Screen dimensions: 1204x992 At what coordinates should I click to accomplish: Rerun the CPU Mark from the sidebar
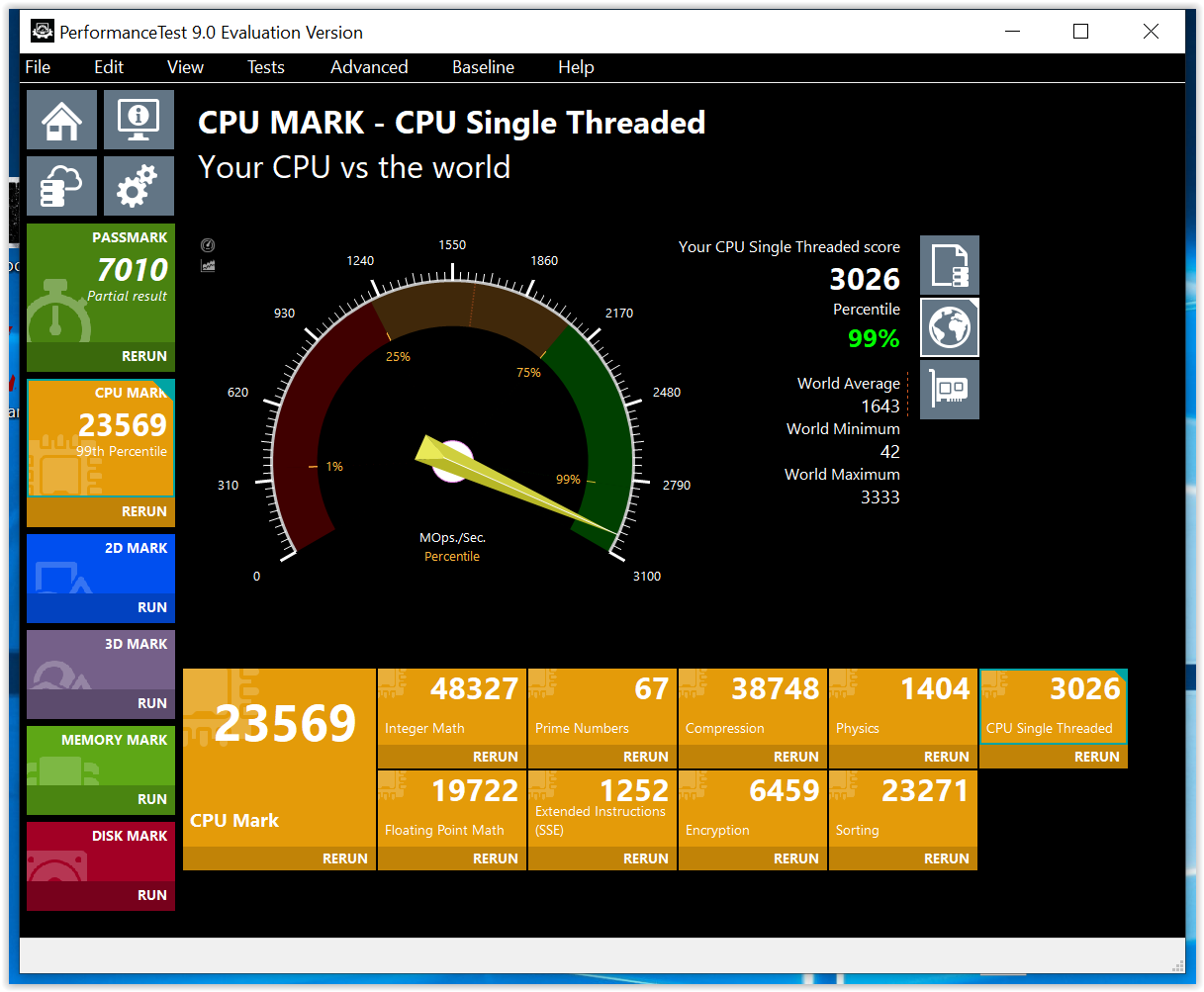point(101,512)
